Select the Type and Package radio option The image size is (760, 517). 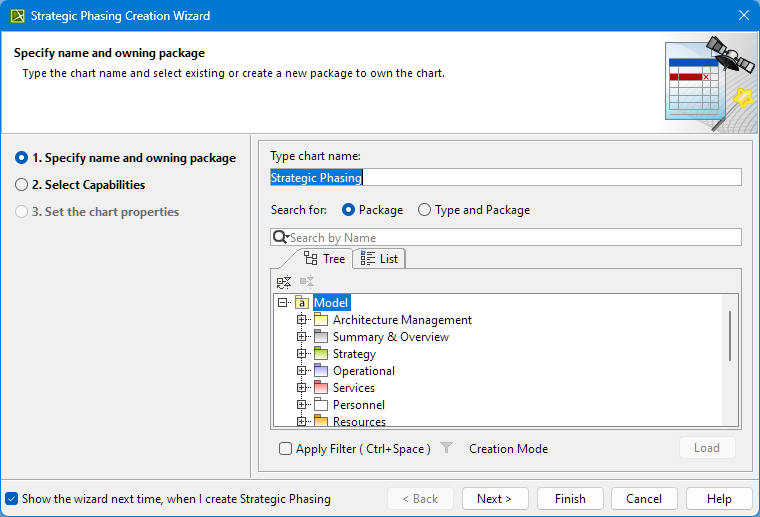(x=425, y=210)
